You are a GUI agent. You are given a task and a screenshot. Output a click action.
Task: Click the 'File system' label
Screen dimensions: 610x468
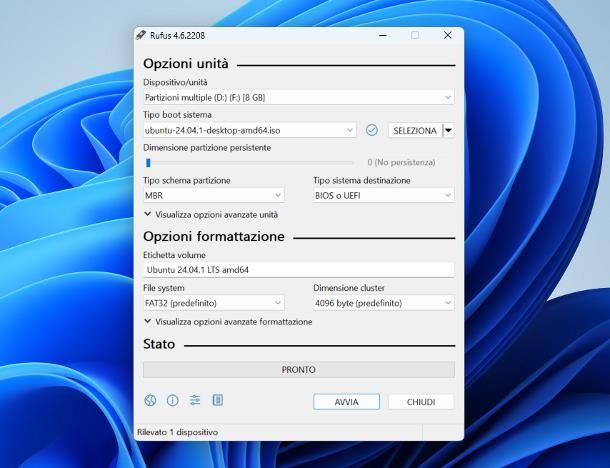(164, 288)
